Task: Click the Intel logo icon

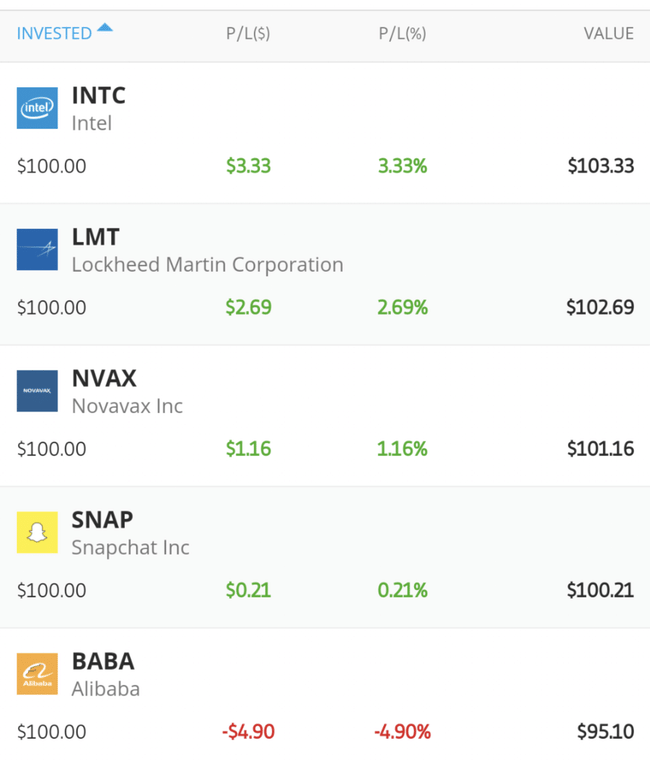Action: [37, 108]
